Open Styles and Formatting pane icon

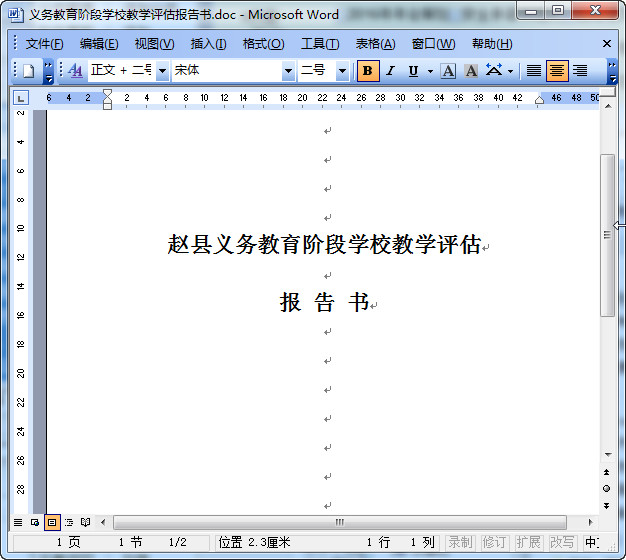point(75,71)
